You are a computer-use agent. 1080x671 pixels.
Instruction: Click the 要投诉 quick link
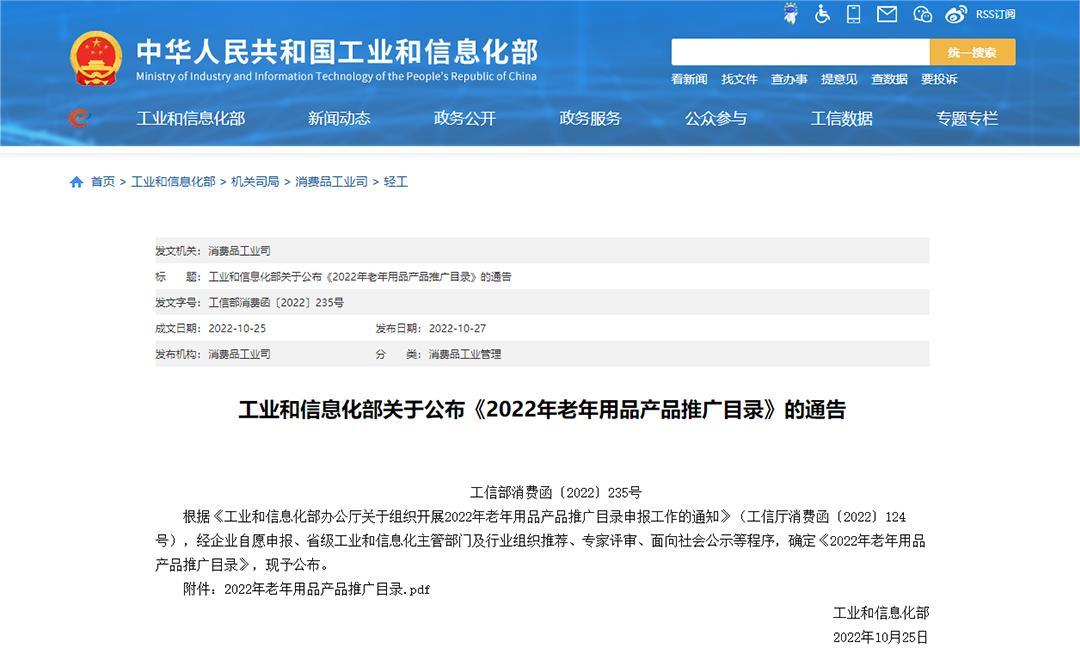tap(939, 79)
